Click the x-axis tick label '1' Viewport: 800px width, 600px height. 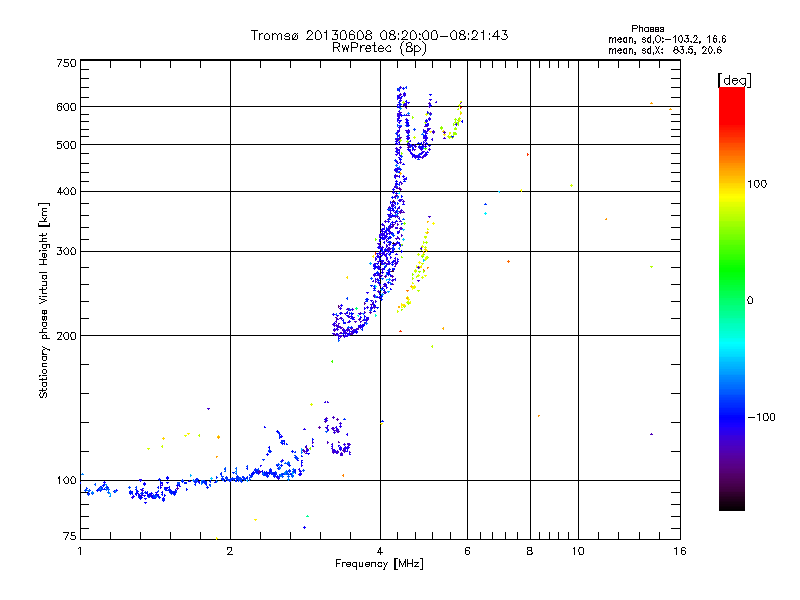80,551
